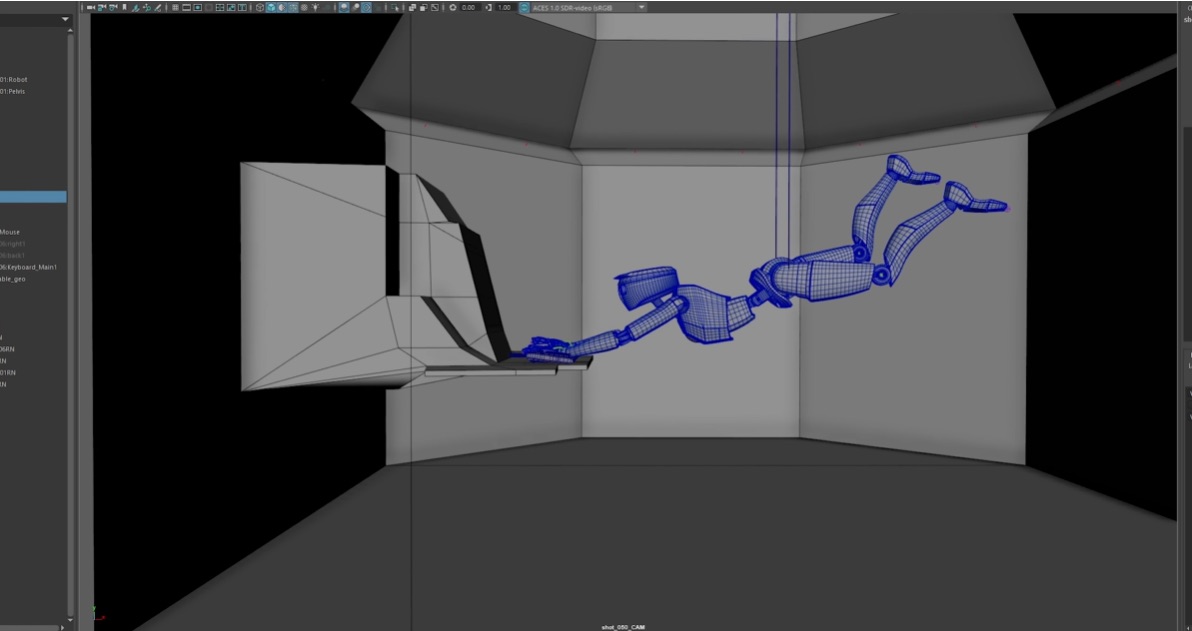Select the robot head mesh in viewport
This screenshot has width=1192, height=631.
[646, 287]
